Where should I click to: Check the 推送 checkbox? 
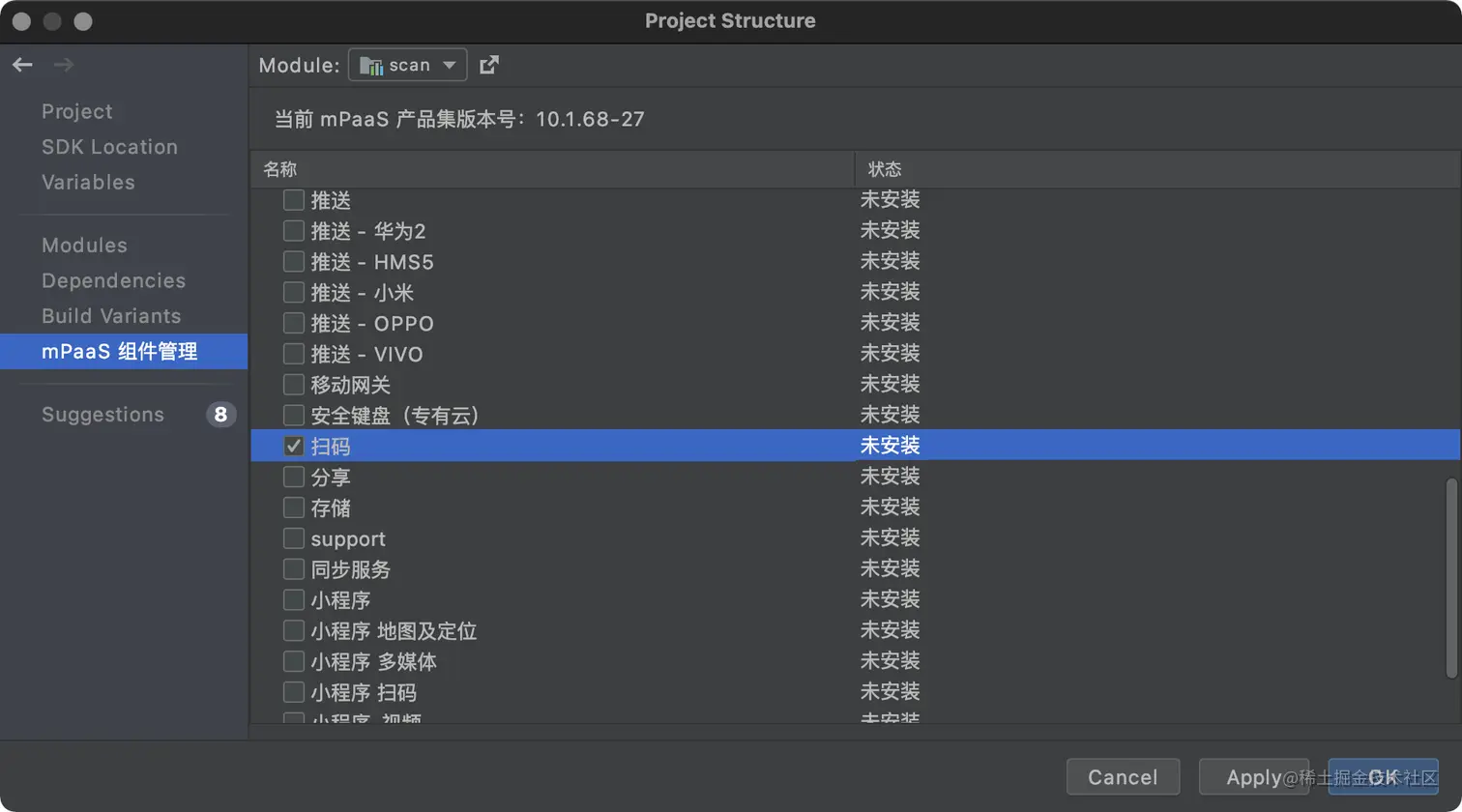click(294, 200)
